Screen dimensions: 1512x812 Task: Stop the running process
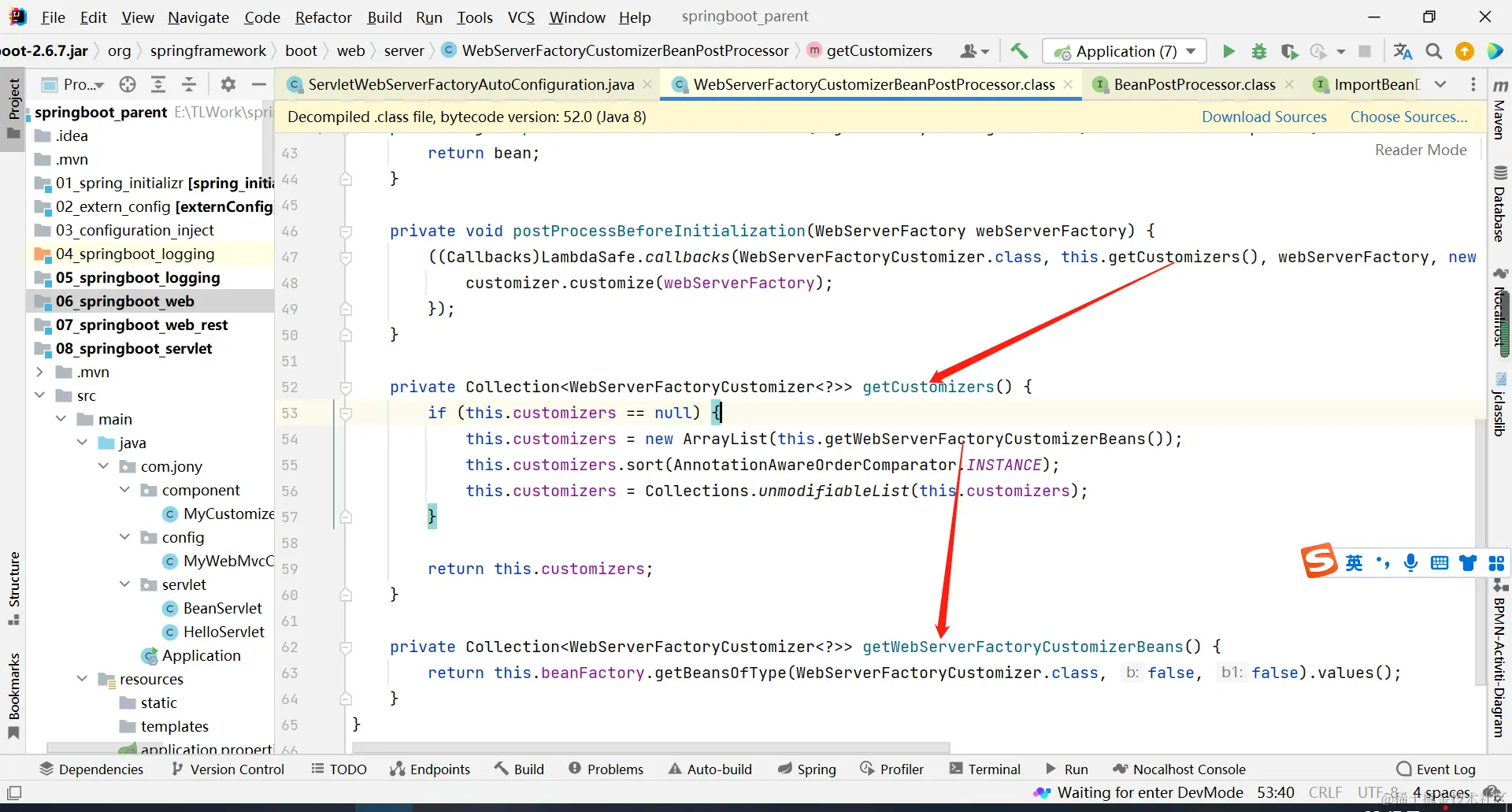pyautogui.click(x=1365, y=51)
